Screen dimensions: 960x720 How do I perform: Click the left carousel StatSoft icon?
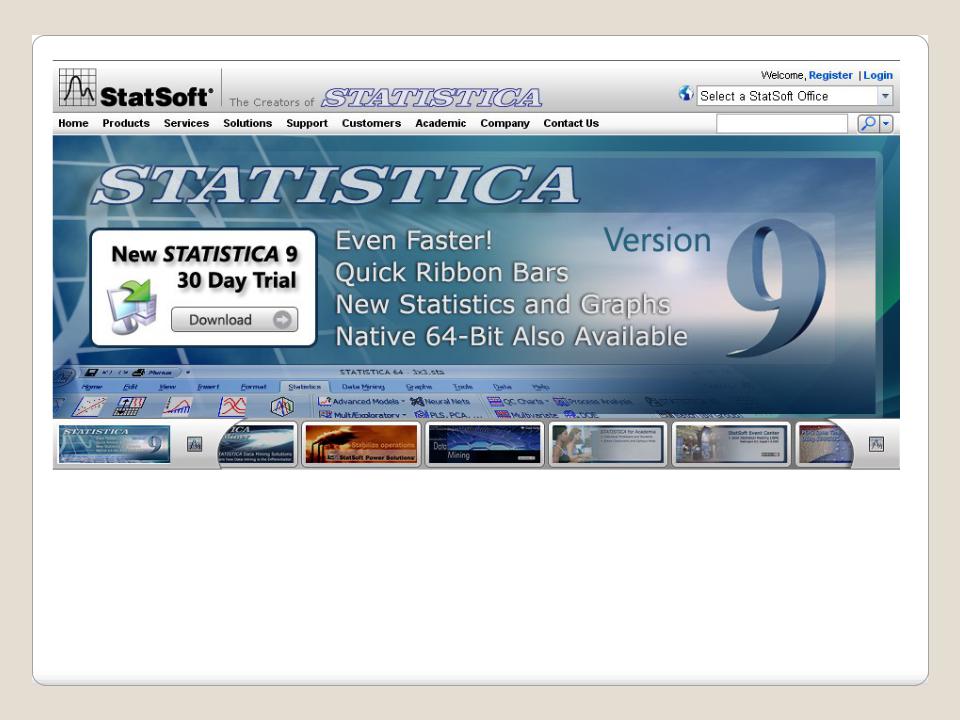tap(194, 444)
